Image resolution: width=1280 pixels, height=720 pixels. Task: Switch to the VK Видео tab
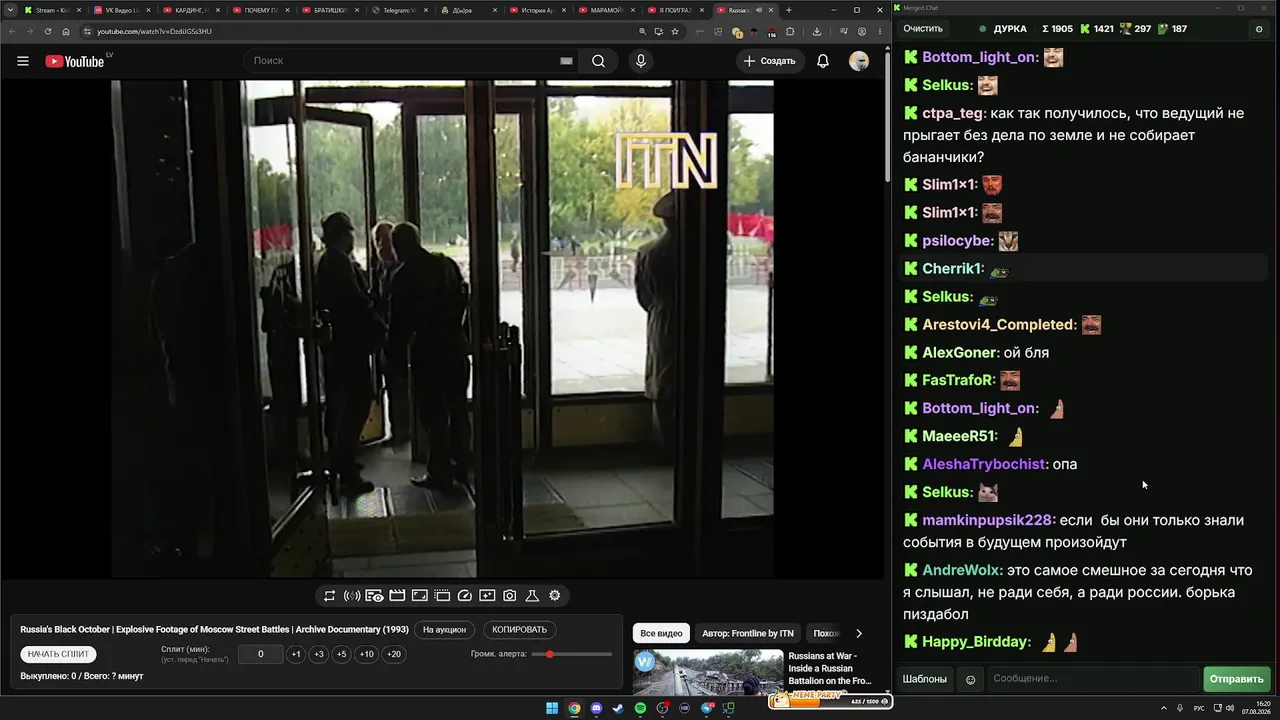(119, 10)
